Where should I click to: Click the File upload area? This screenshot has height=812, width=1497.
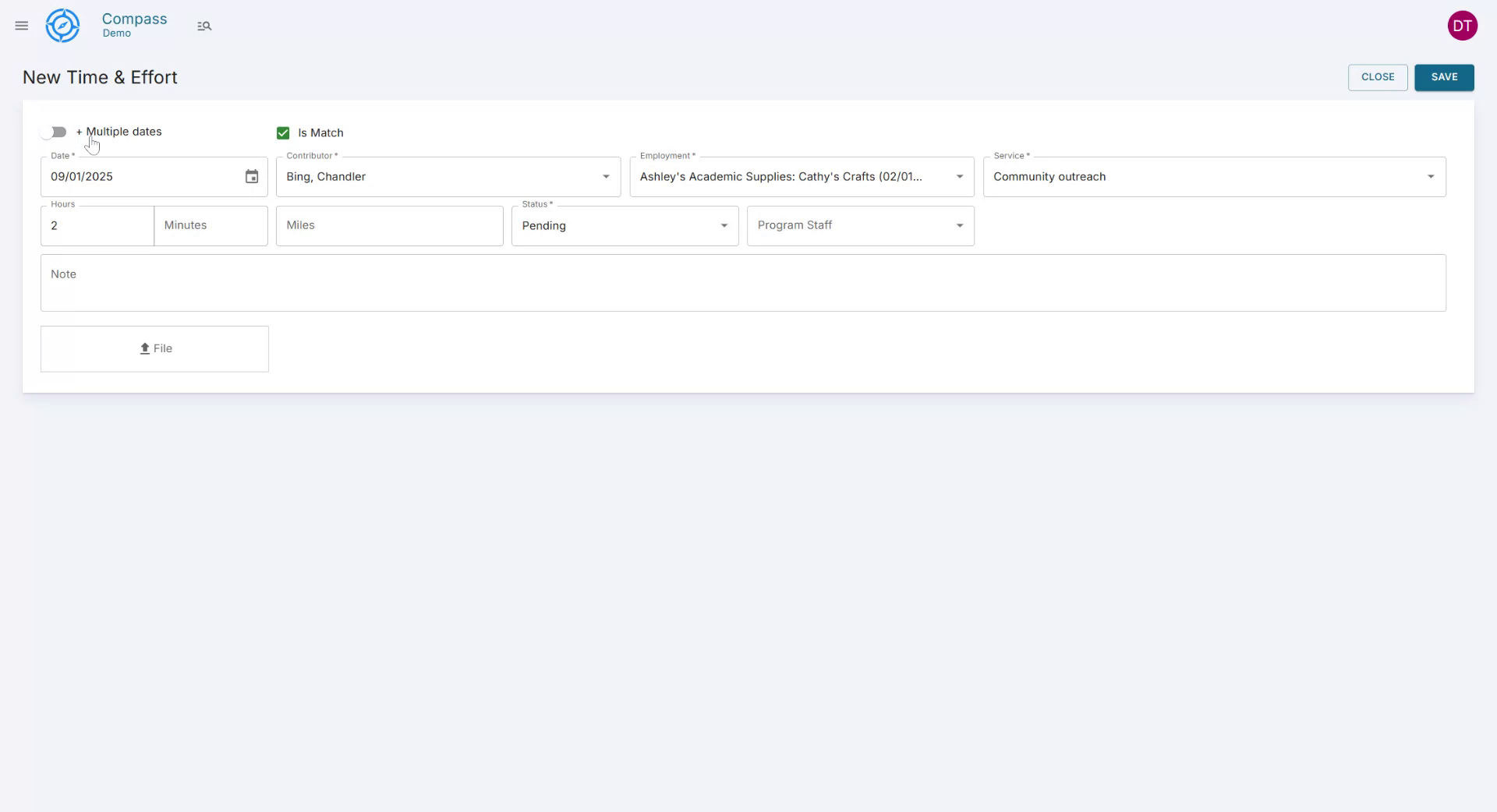[154, 348]
